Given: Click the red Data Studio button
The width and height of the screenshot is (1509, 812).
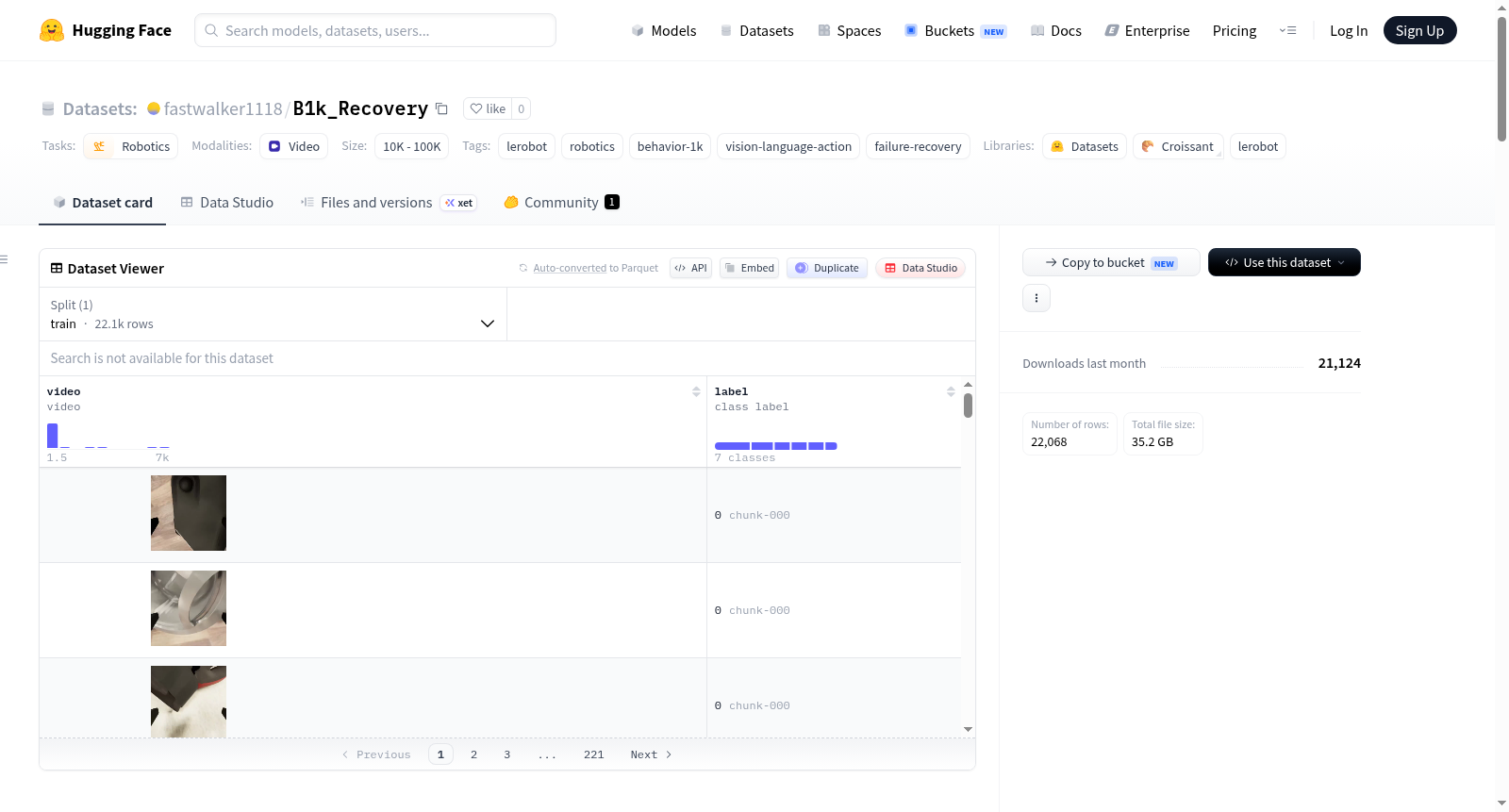Looking at the screenshot, I should pyautogui.click(x=920, y=268).
